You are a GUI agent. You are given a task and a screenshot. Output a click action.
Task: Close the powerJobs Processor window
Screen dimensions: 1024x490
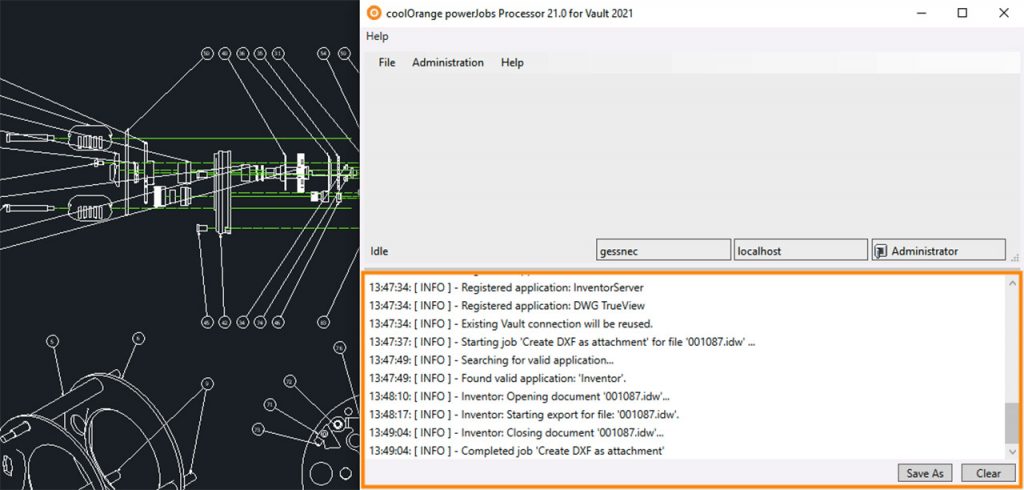click(x=1004, y=13)
